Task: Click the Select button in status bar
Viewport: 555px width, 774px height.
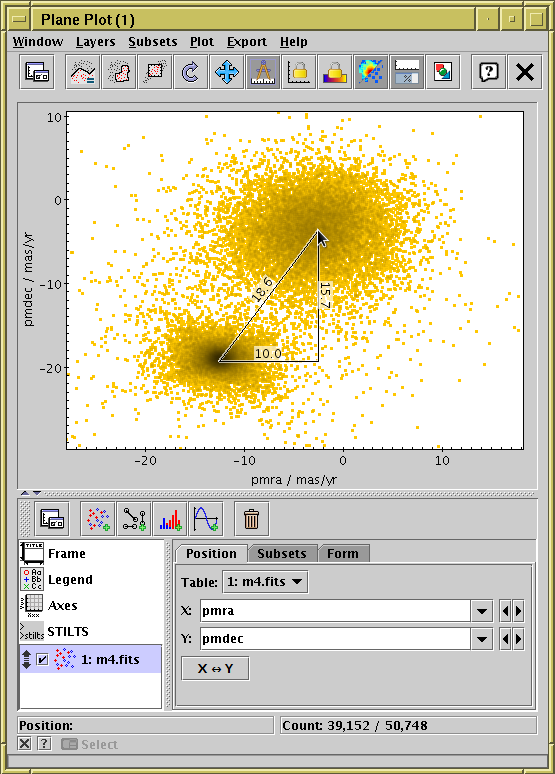Action: tap(89, 744)
